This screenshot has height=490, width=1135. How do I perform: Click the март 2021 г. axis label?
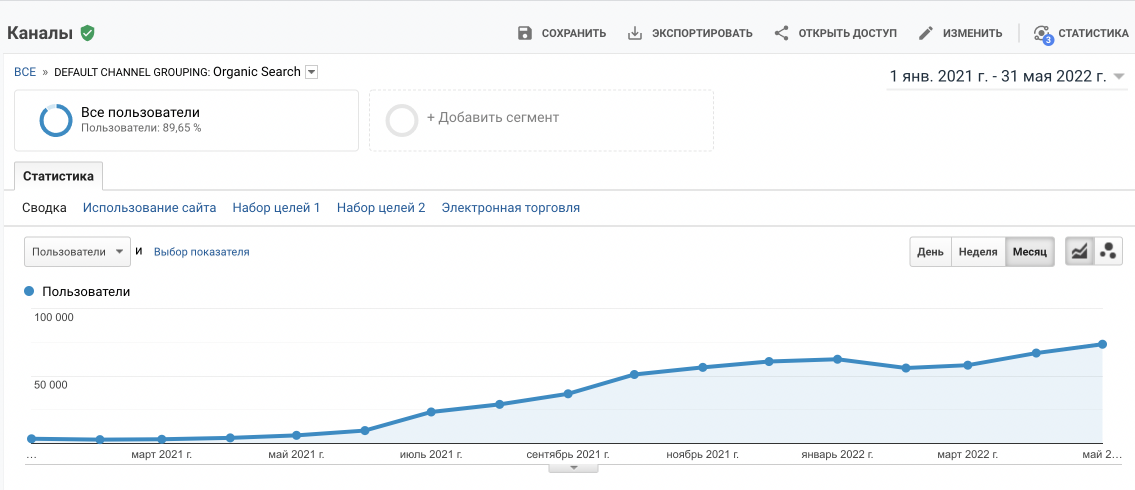(161, 455)
